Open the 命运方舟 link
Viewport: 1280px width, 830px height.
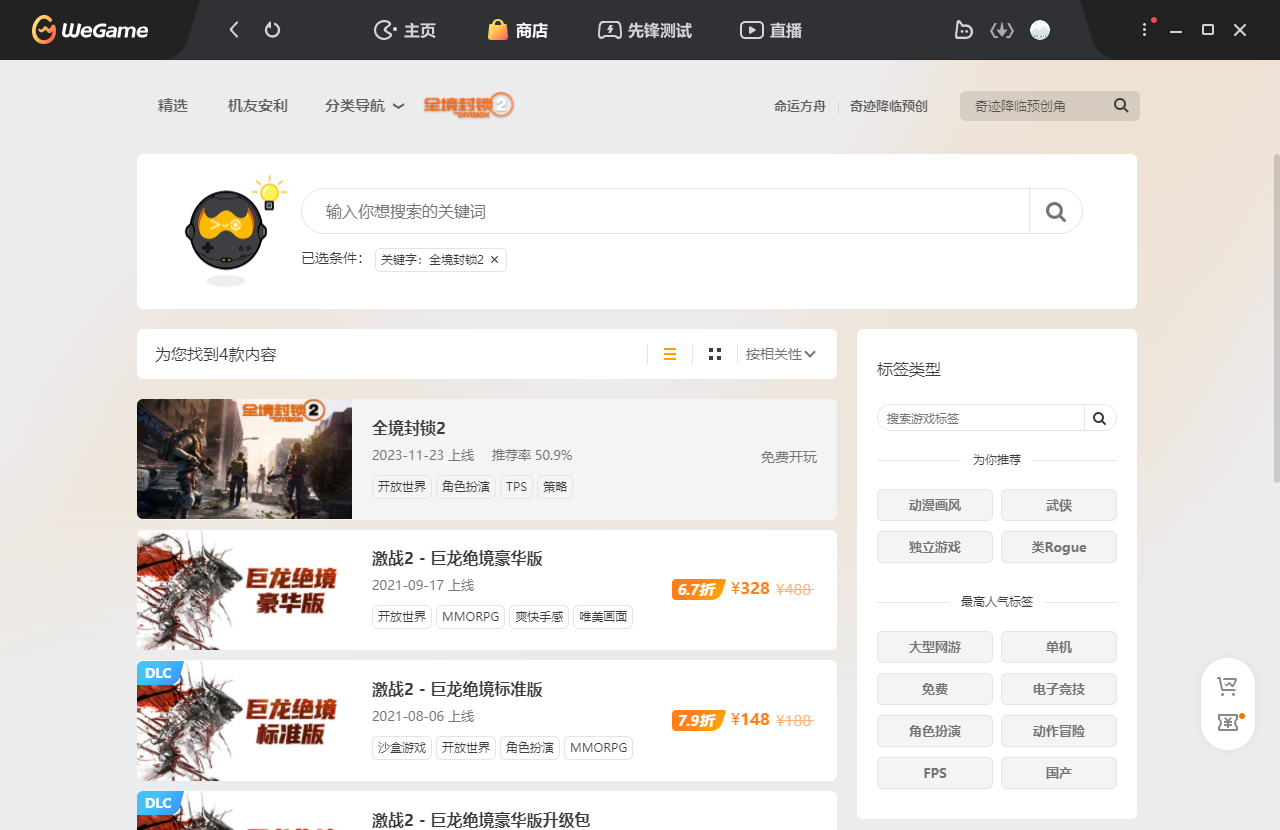(800, 106)
